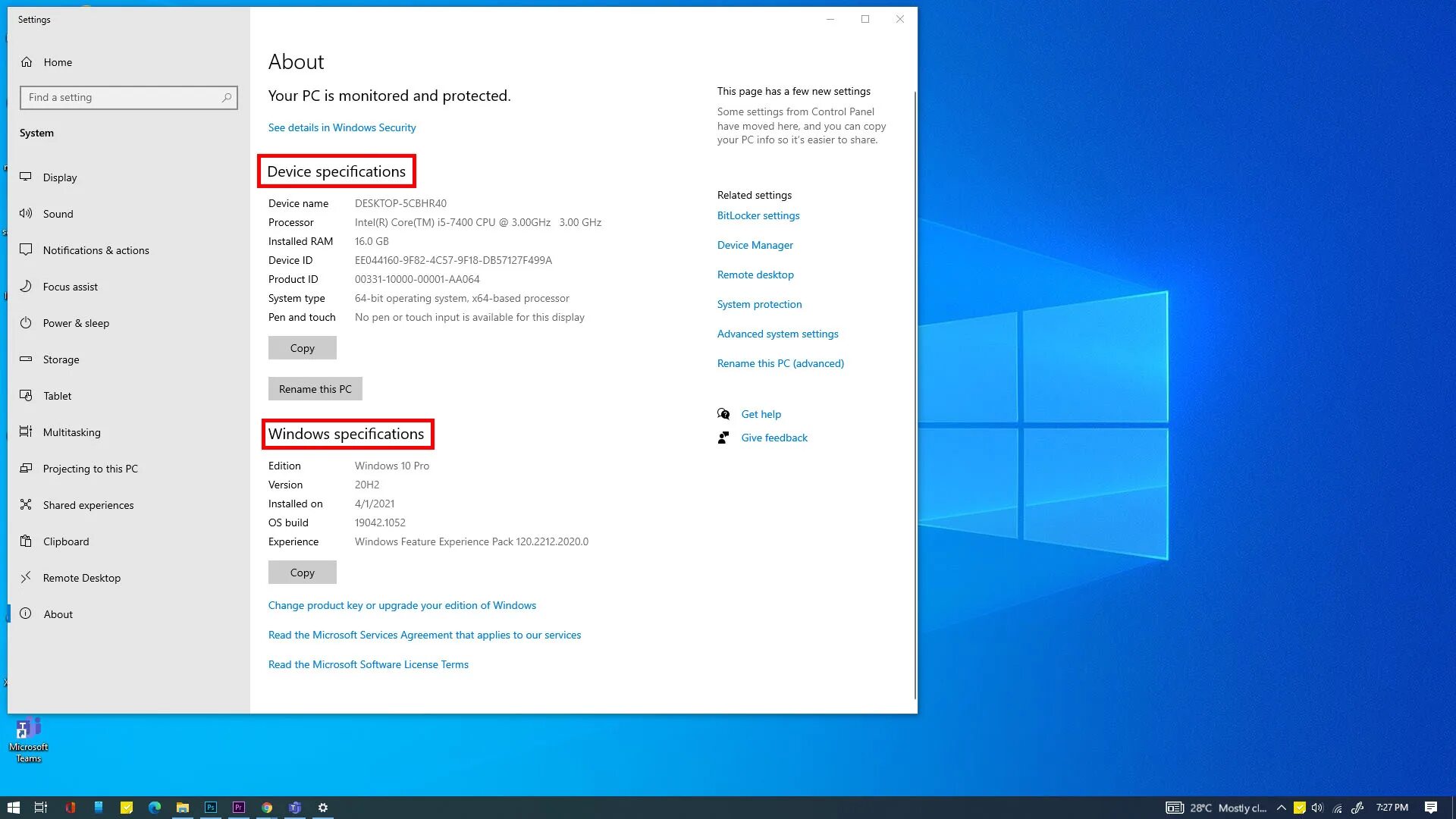Image resolution: width=1456 pixels, height=819 pixels.
Task: Open Rename this PC advanced option
Action: tap(780, 363)
